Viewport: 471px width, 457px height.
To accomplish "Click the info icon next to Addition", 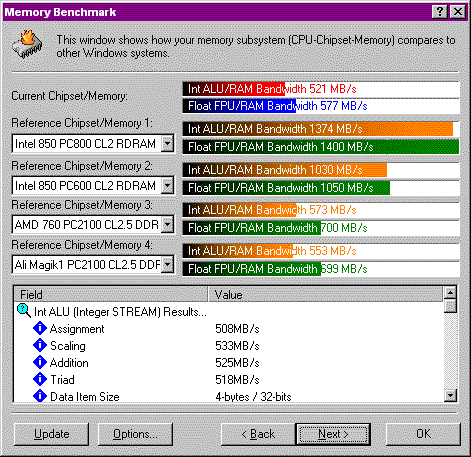I will 40,362.
